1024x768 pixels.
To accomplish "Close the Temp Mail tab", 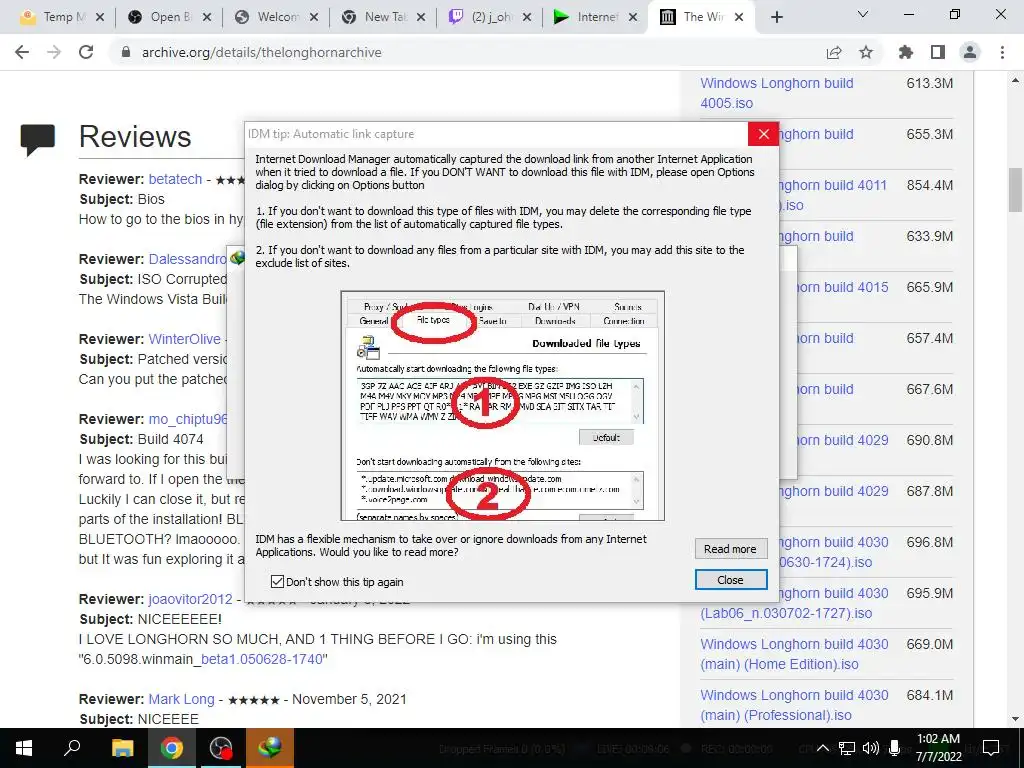I will click(99, 18).
